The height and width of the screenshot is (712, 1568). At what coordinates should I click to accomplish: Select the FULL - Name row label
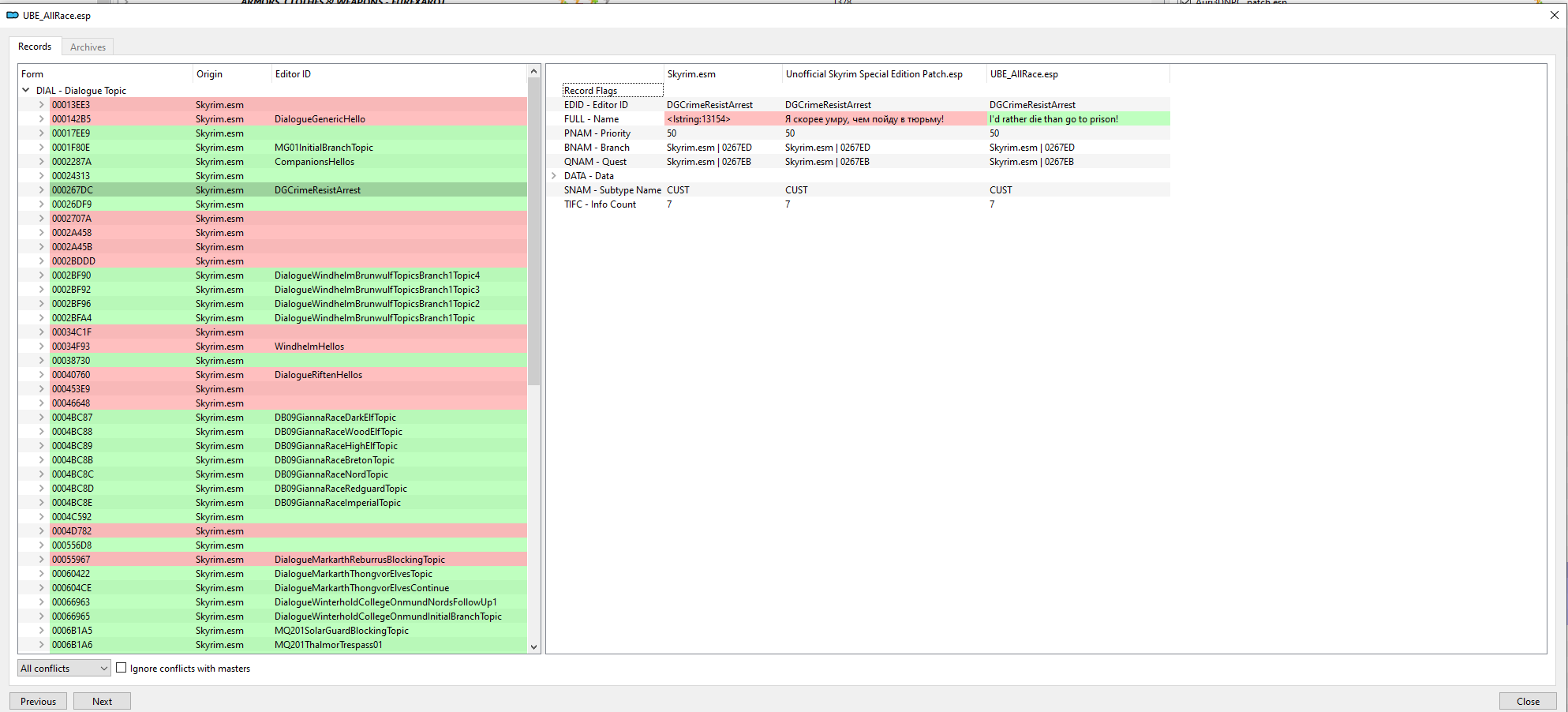click(591, 119)
